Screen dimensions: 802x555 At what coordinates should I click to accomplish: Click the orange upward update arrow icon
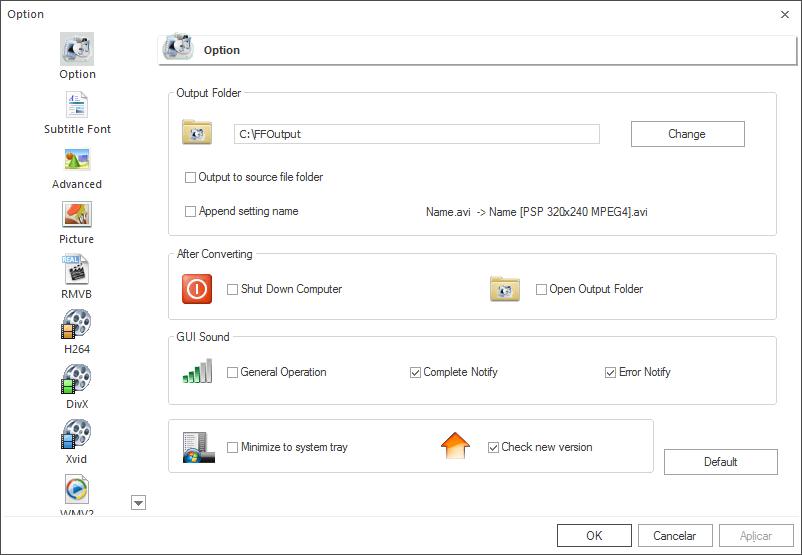[x=455, y=446]
